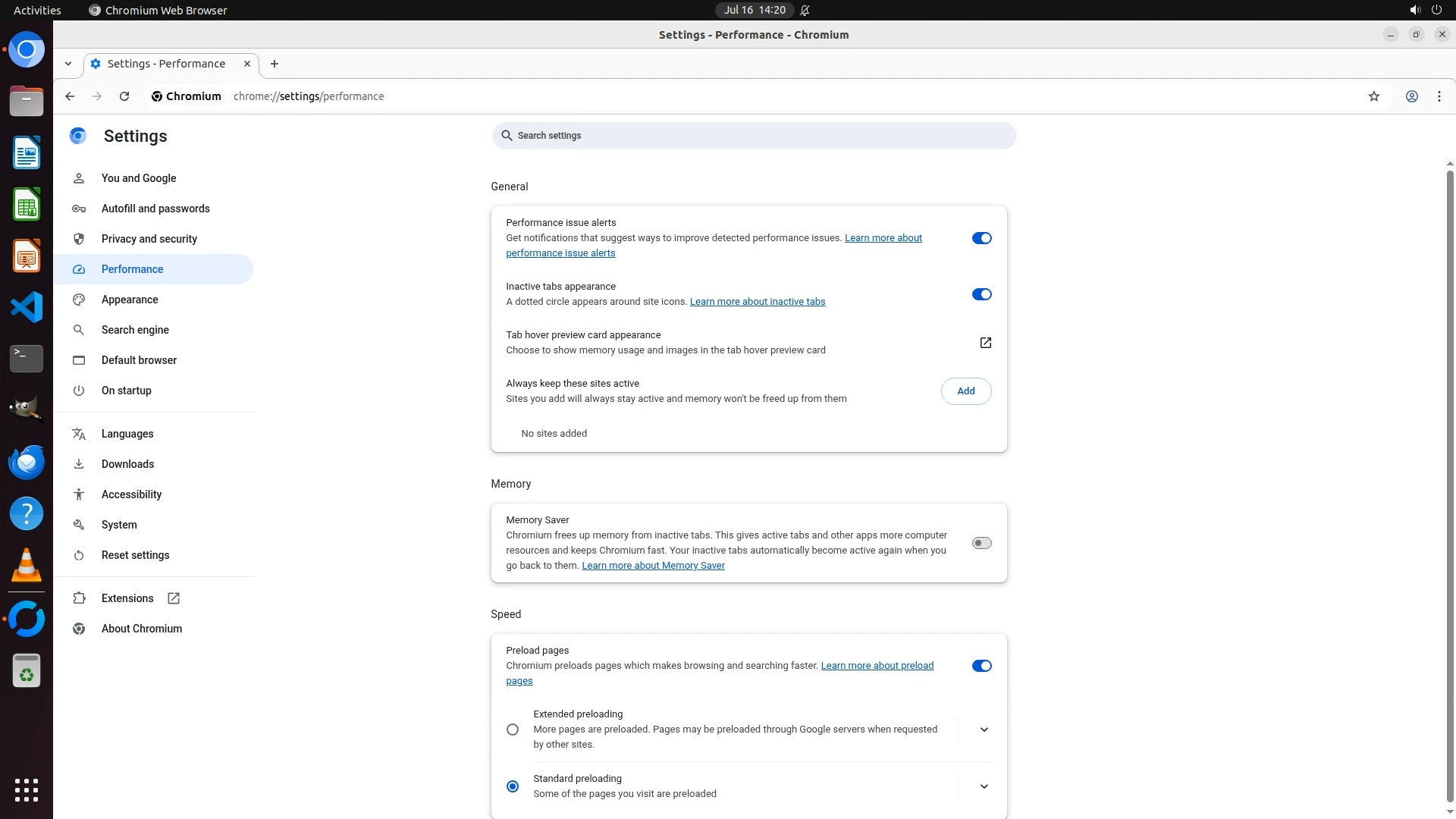Open Chromium three-dot menu
Viewport: 1456px width, 819px height.
click(1439, 96)
